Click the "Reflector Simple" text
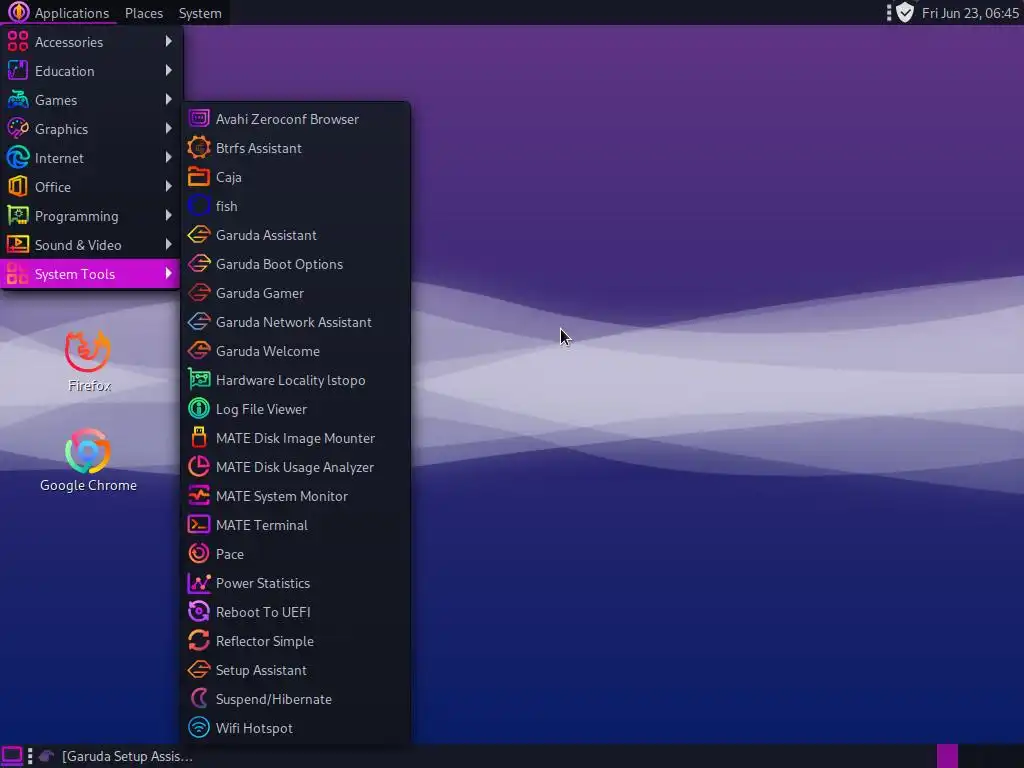Screen dimensions: 1024x768 (x=264, y=641)
